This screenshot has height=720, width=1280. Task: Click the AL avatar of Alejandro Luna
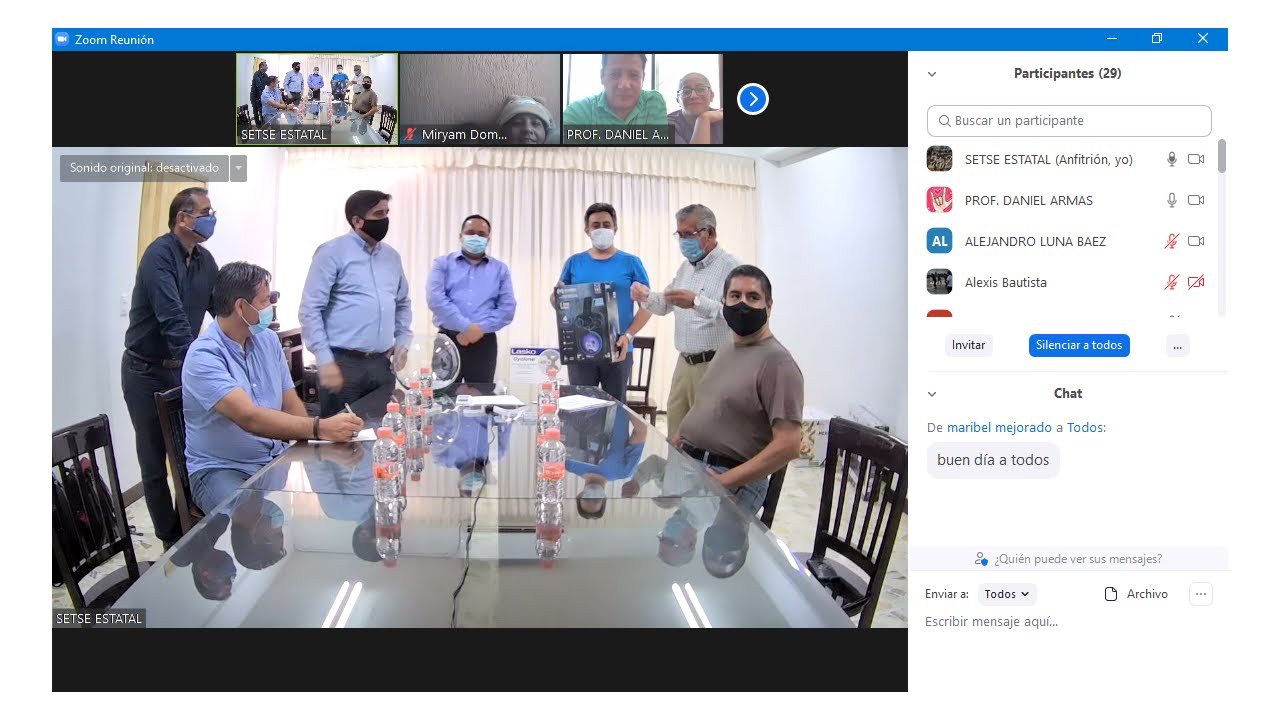939,241
